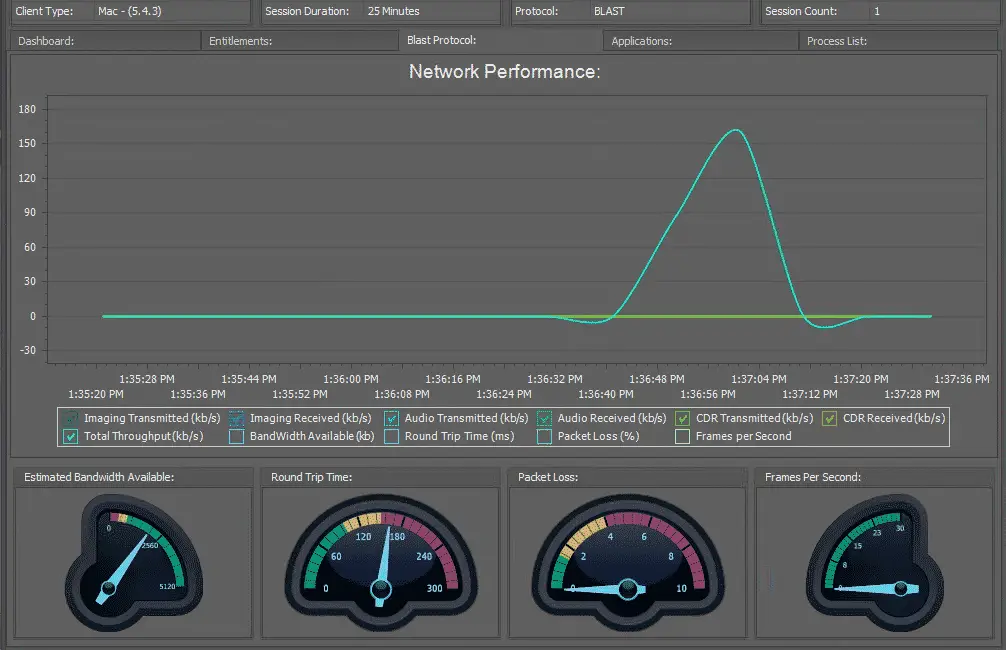Disable CDR Received (kb/s) series

[x=830, y=418]
